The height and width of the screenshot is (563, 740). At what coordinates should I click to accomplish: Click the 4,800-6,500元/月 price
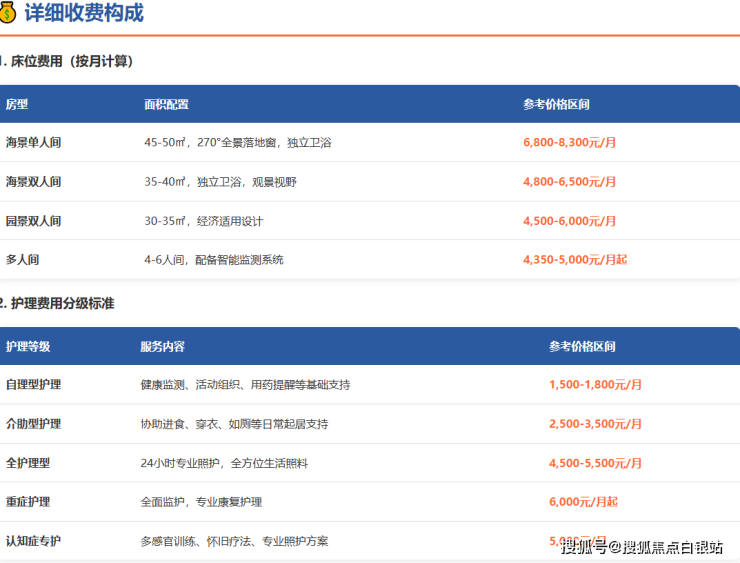pos(569,181)
